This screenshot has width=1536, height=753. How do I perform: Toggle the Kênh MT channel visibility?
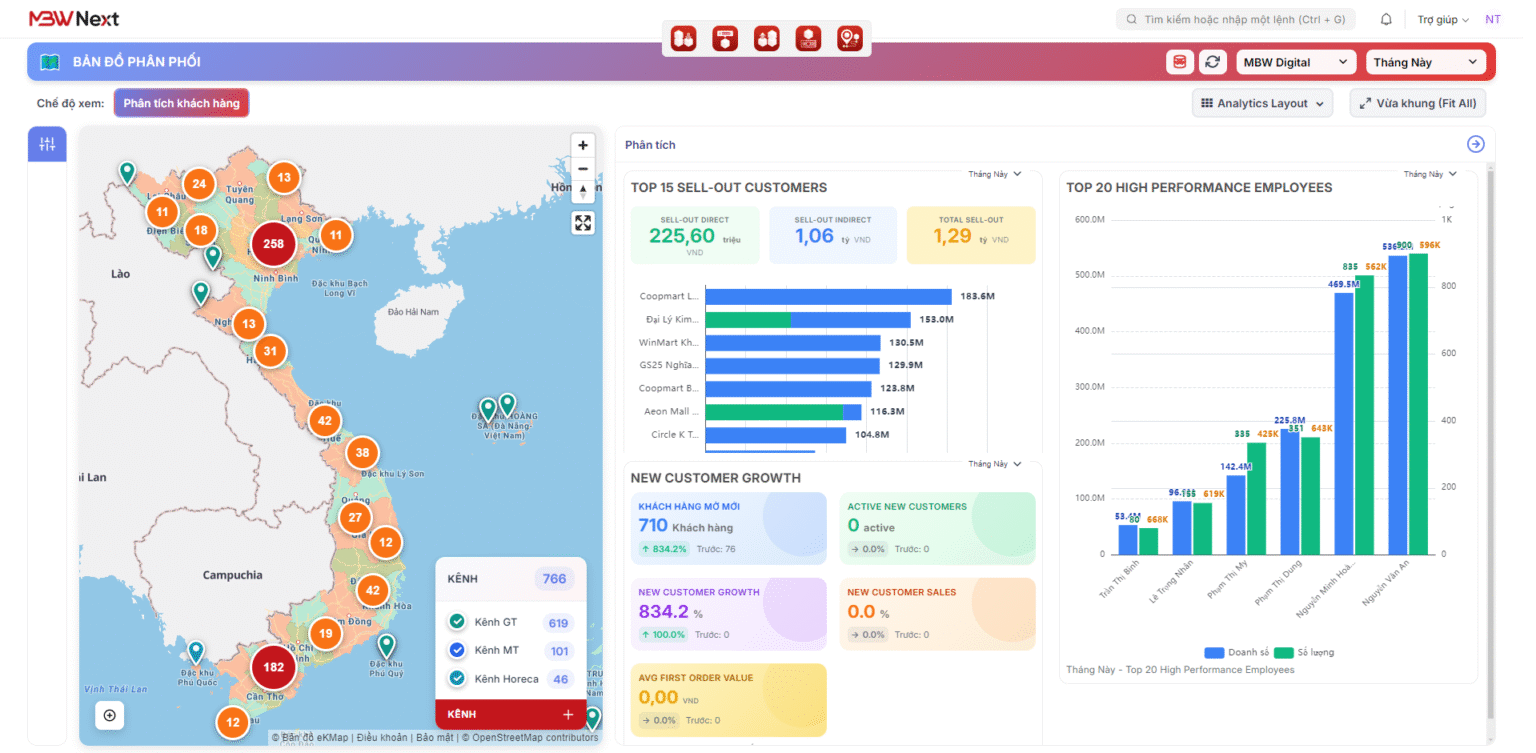pos(456,650)
